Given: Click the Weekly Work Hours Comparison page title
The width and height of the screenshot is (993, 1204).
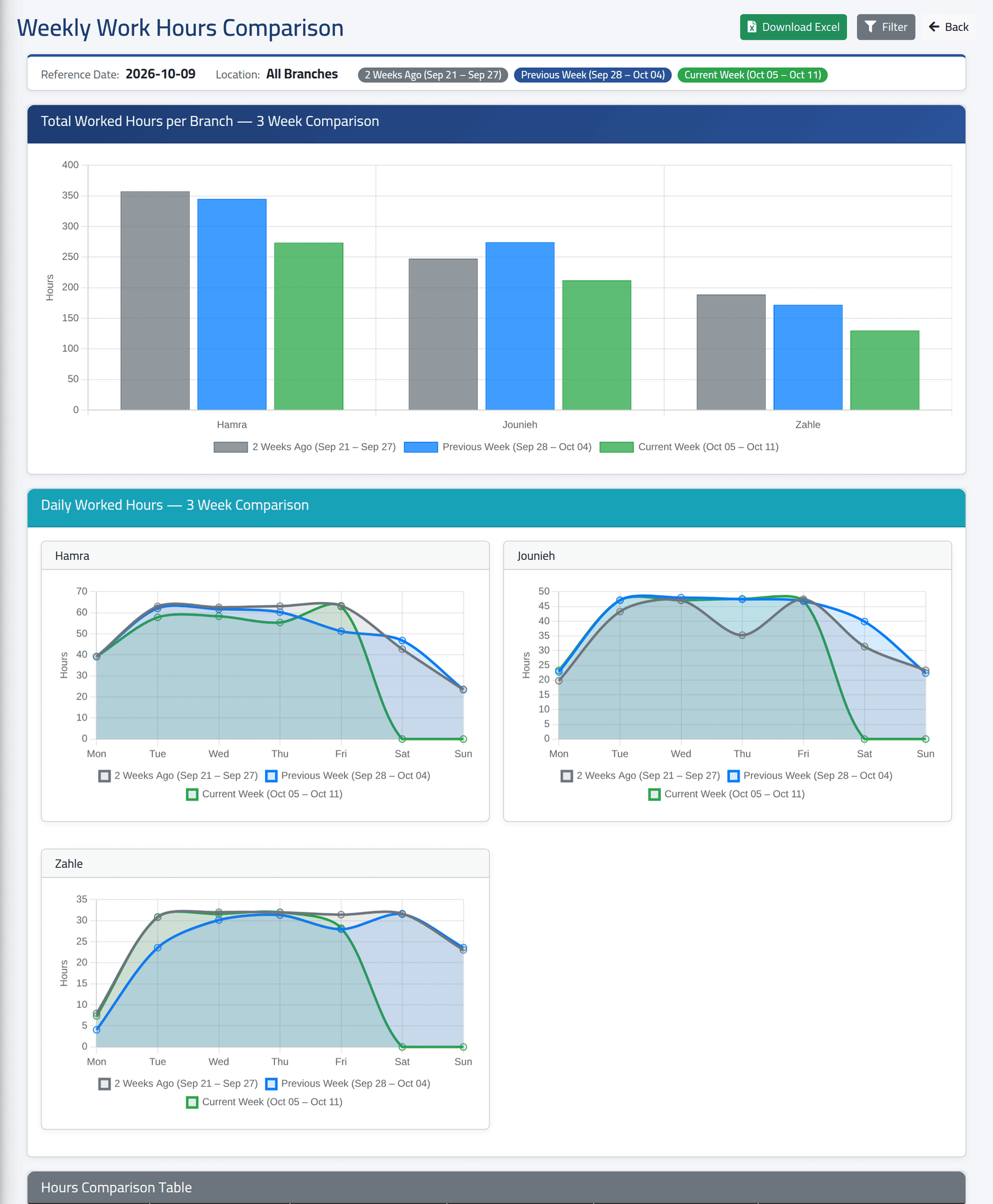Looking at the screenshot, I should 180,28.
